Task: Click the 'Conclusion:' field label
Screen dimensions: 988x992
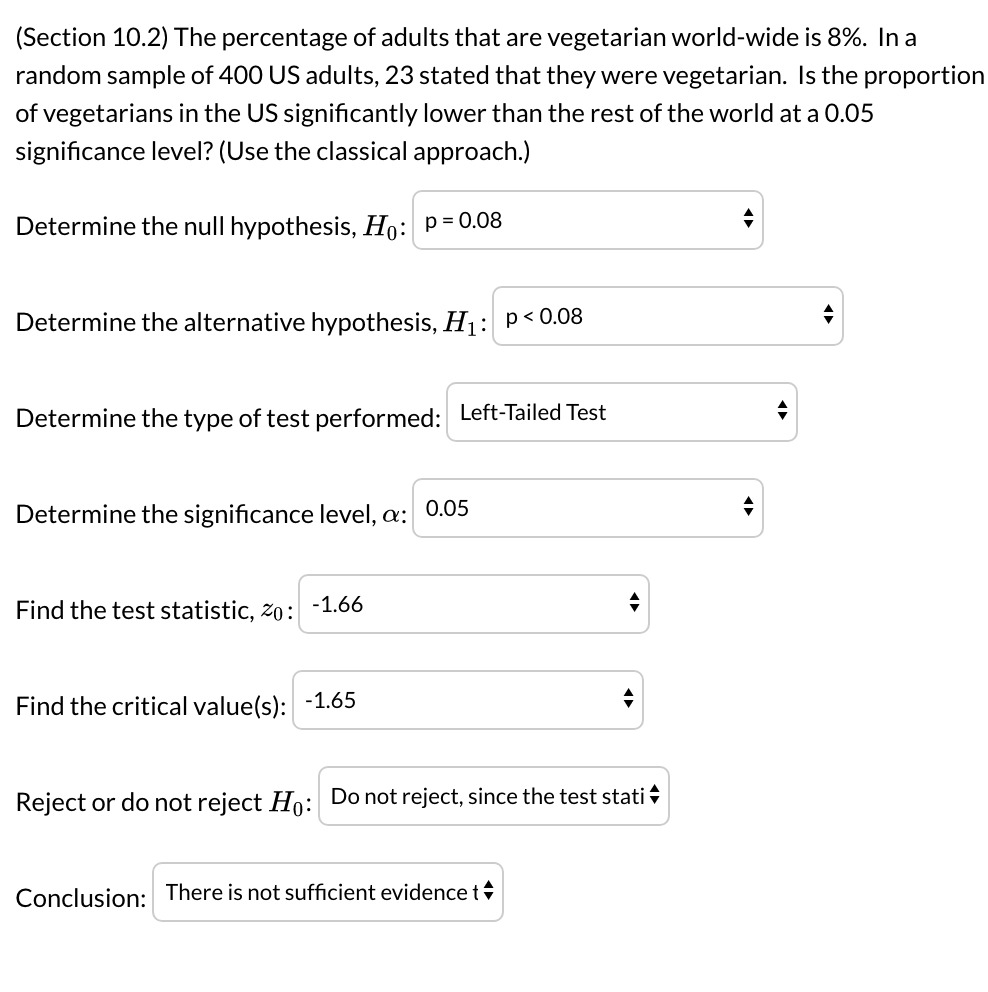Action: click(x=80, y=898)
